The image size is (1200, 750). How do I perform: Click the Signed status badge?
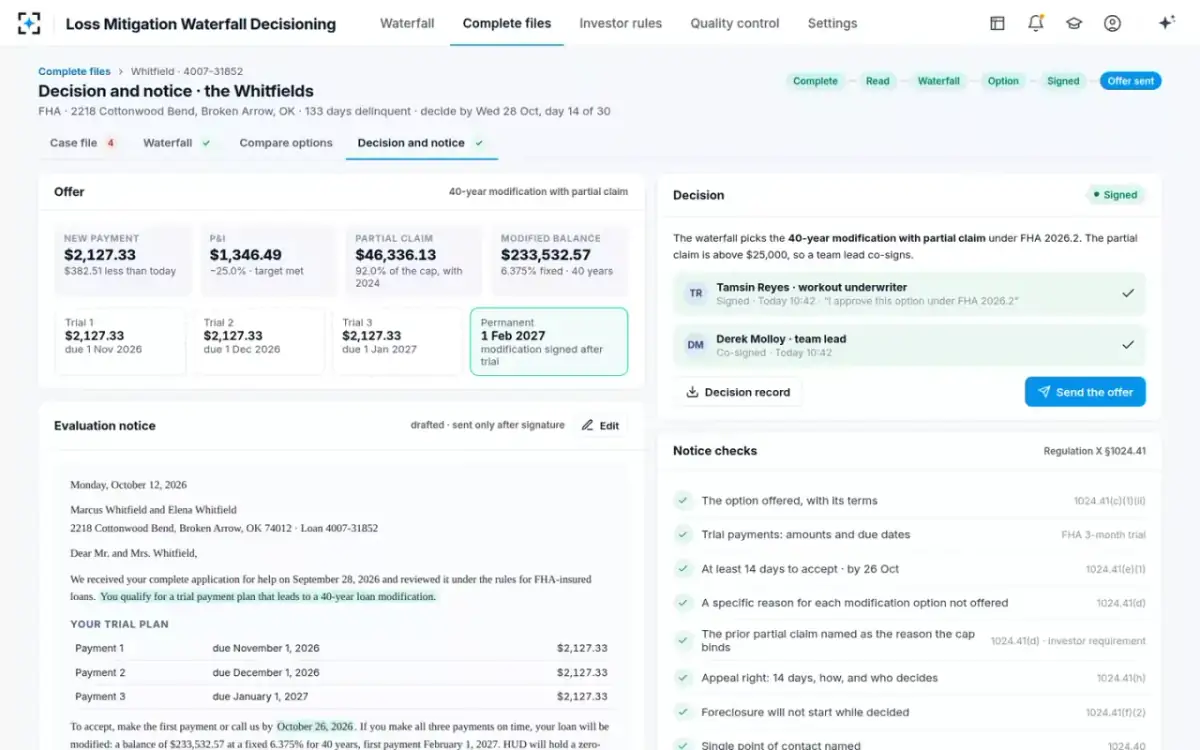(1115, 195)
